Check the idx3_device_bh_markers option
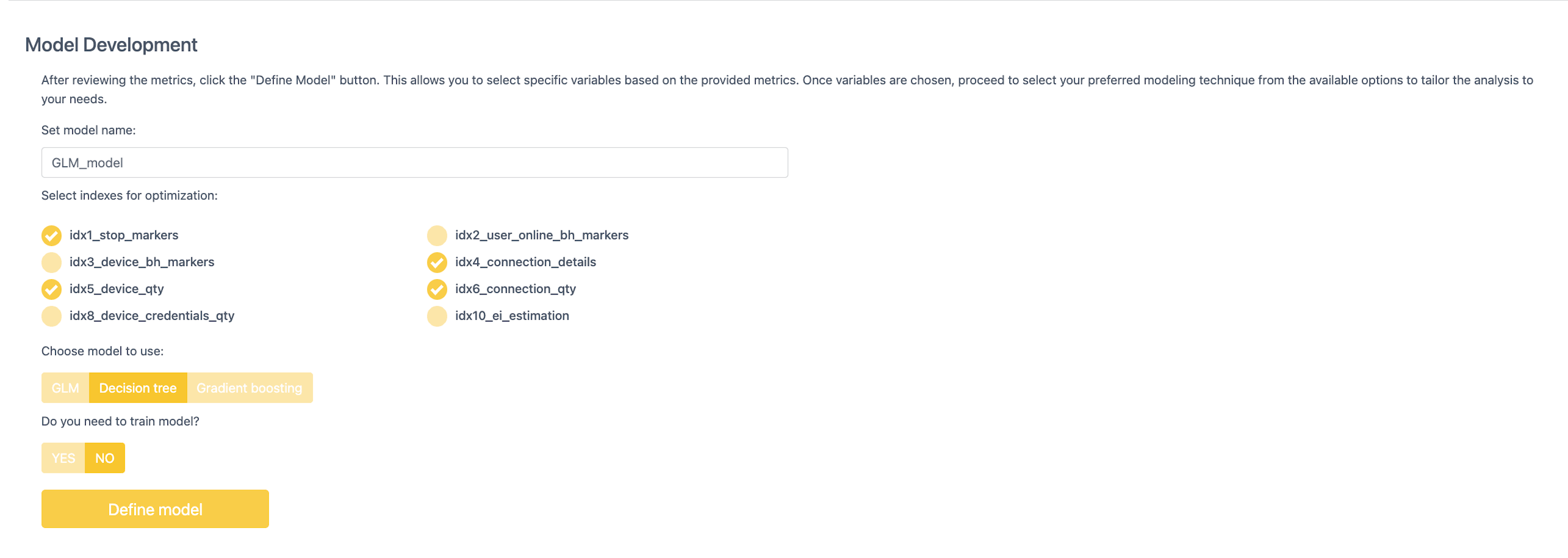The width and height of the screenshot is (1568, 558). 51,262
